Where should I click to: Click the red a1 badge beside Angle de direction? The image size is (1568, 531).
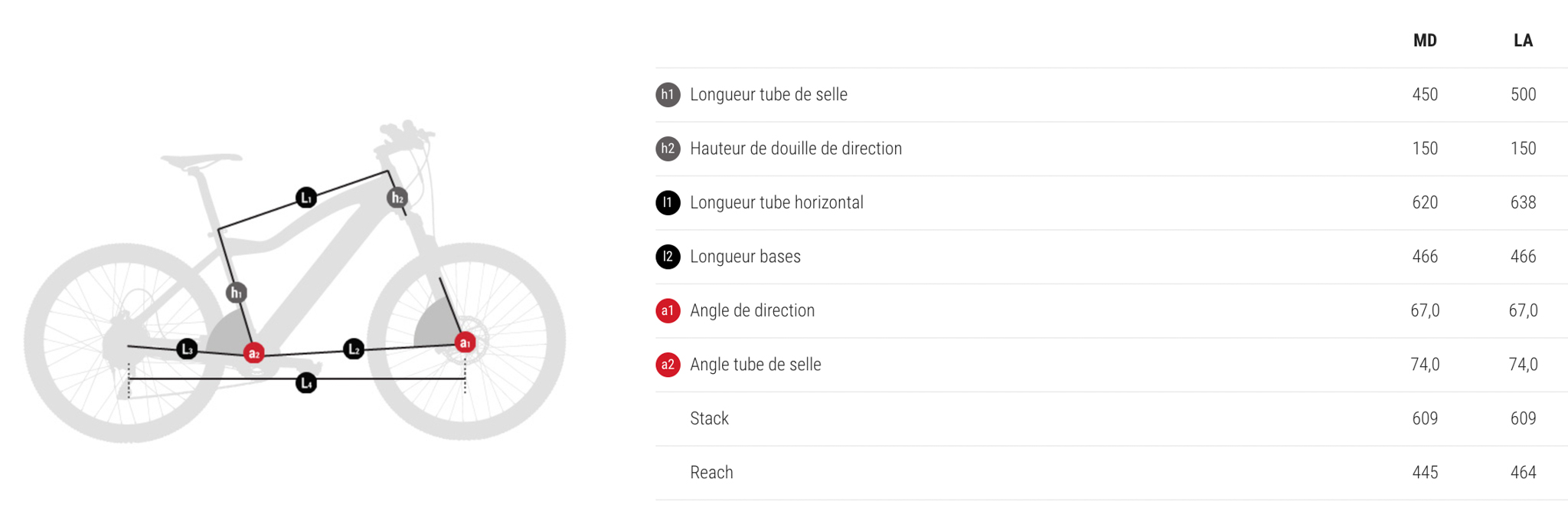668,310
